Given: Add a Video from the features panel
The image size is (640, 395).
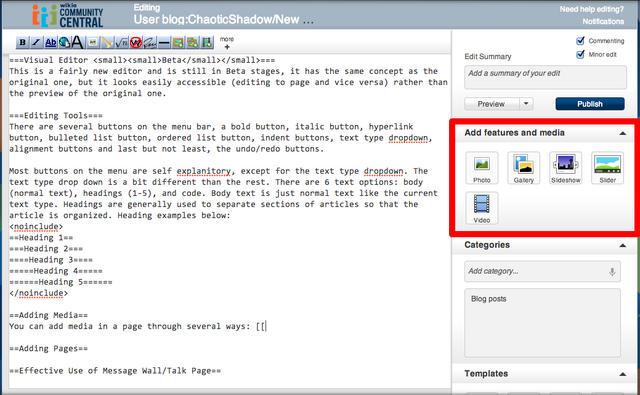Looking at the screenshot, I should (x=482, y=208).
